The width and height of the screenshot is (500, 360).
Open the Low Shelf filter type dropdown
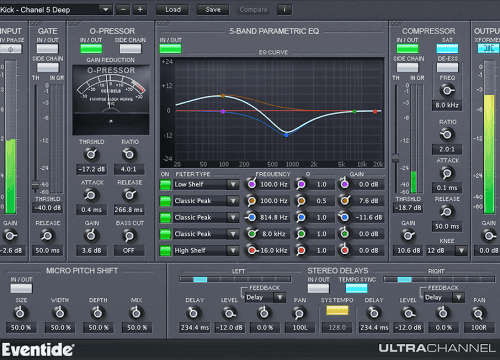pos(233,184)
